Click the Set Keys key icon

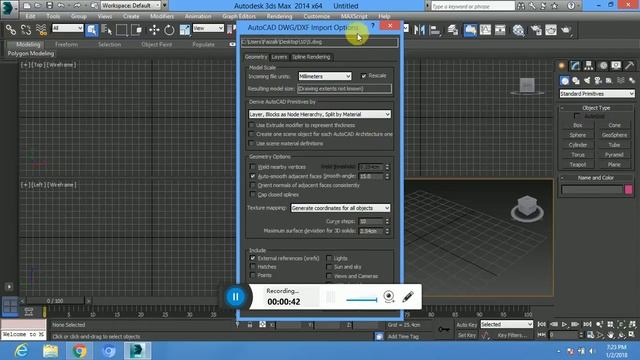coord(444,329)
